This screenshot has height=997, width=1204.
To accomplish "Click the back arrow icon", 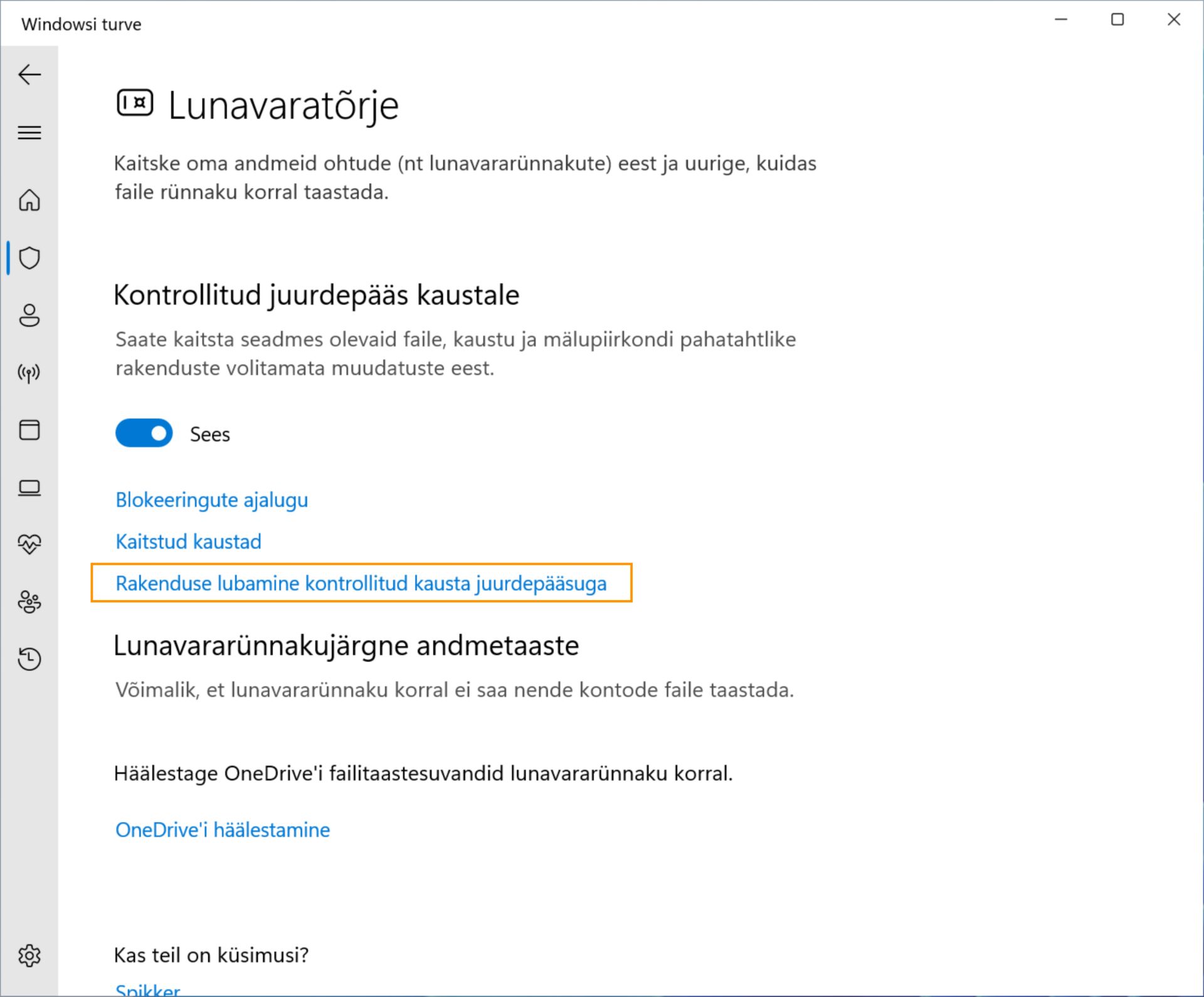I will click(29, 75).
